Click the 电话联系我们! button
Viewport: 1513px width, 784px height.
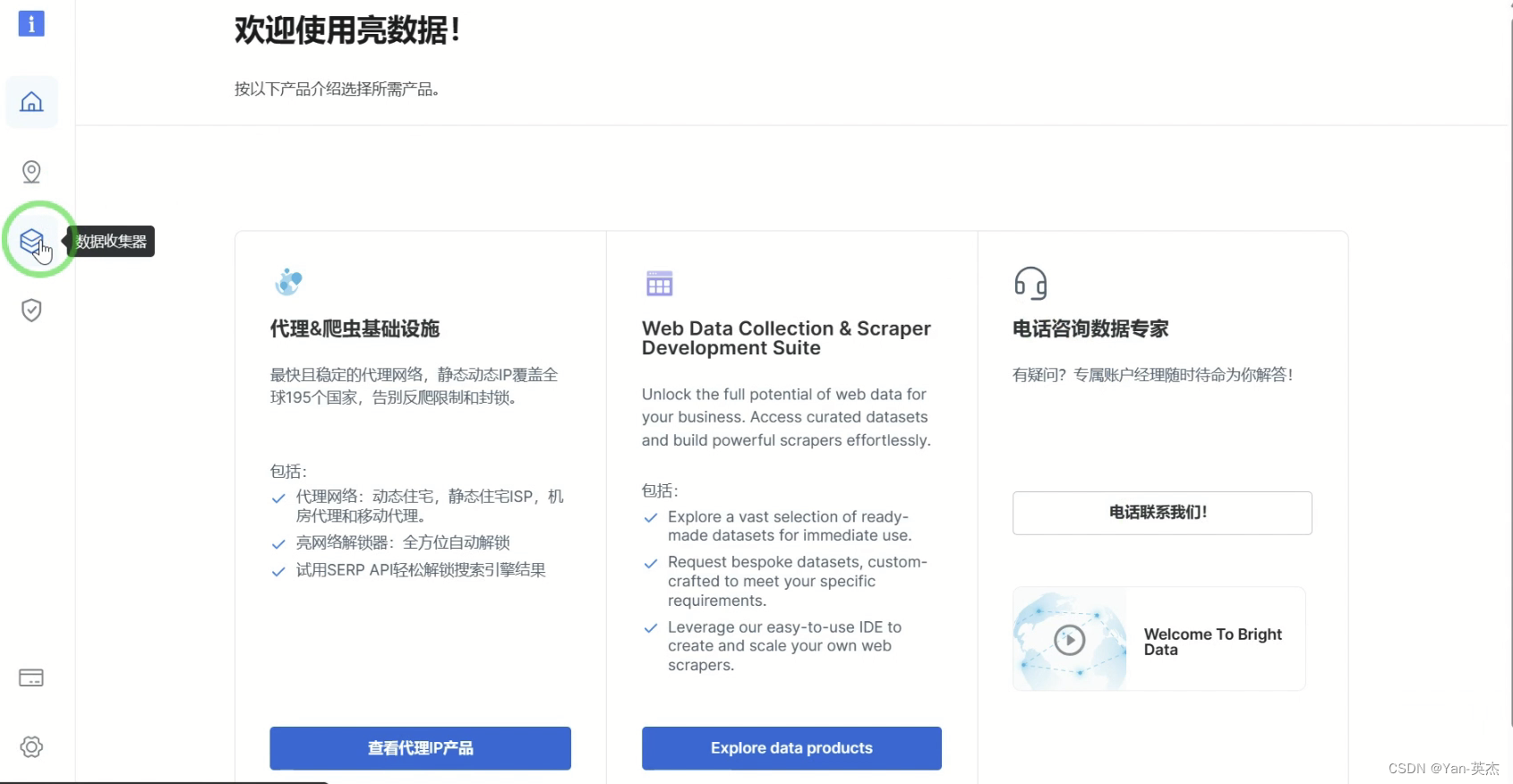(x=1162, y=513)
